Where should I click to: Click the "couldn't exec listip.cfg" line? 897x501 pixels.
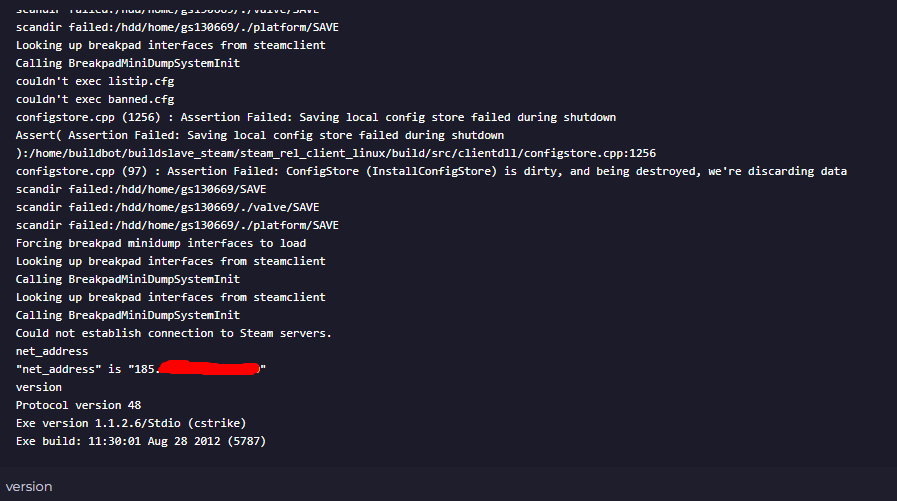[x=95, y=81]
